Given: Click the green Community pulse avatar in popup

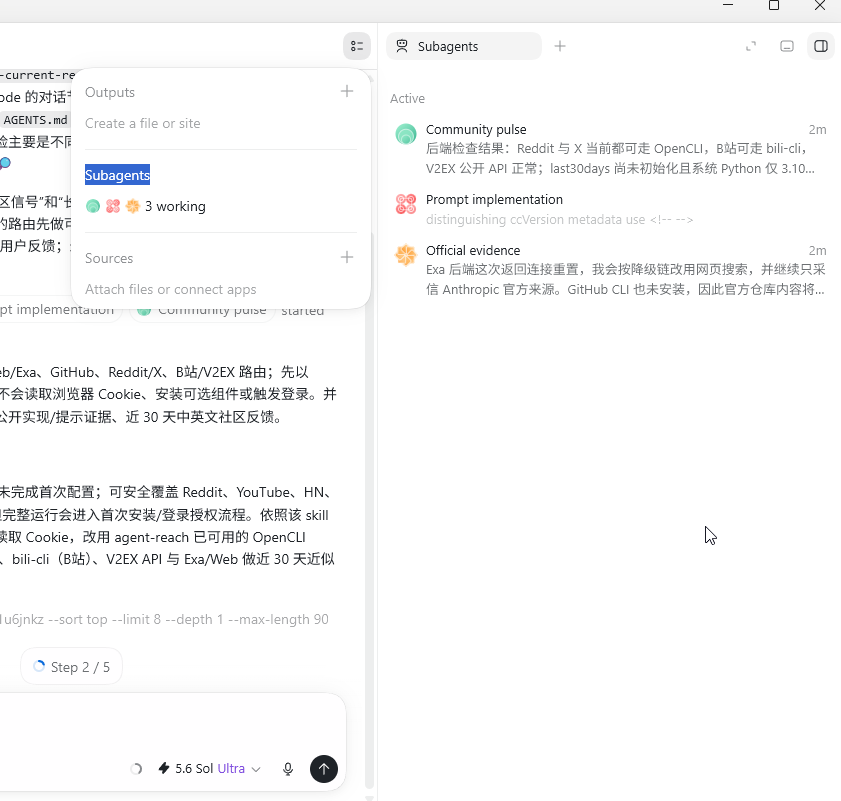Looking at the screenshot, I should coord(93,206).
